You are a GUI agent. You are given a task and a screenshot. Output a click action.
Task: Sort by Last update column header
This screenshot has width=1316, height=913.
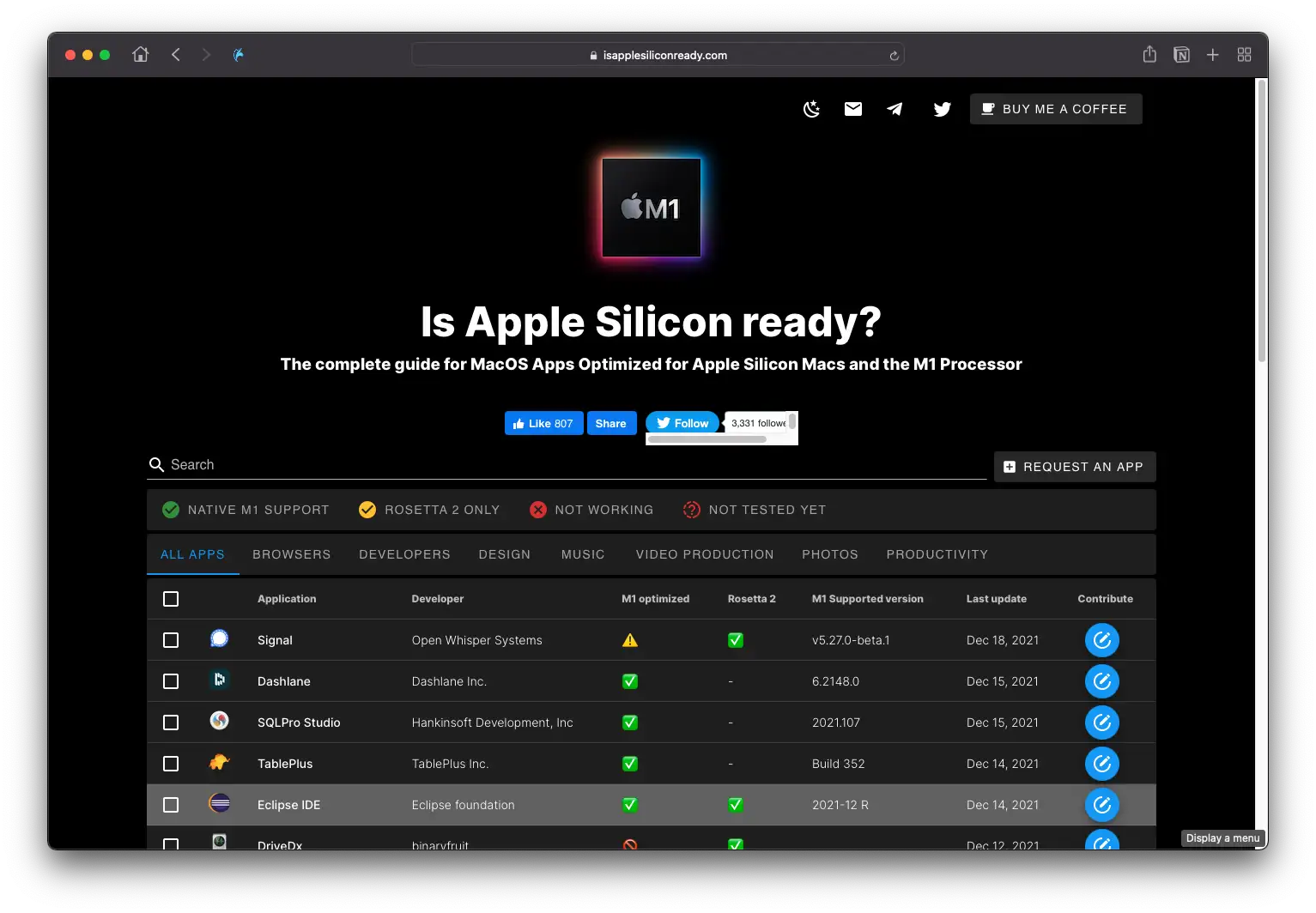997,599
